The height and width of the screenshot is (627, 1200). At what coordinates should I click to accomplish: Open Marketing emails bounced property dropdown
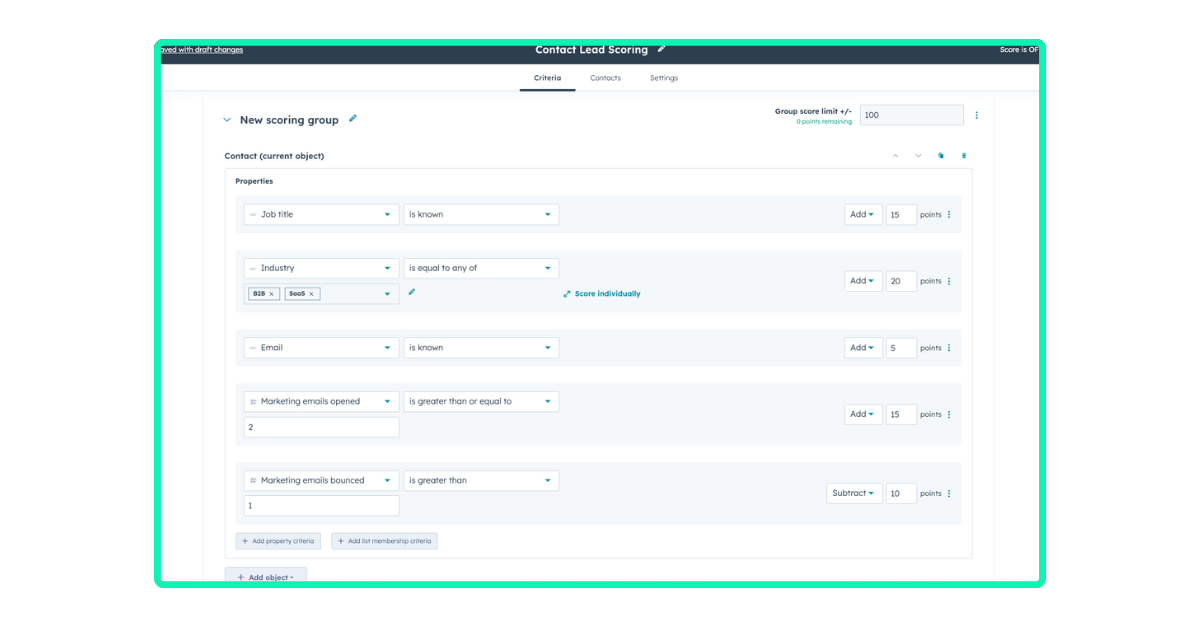[x=322, y=480]
